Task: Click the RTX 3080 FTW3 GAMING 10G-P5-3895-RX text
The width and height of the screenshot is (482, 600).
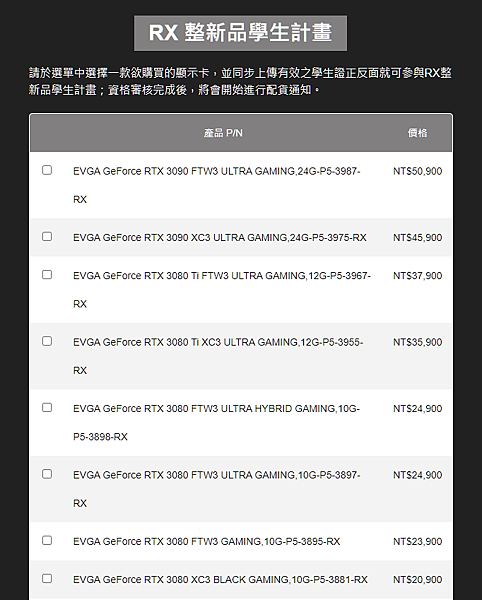Action: [x=207, y=541]
